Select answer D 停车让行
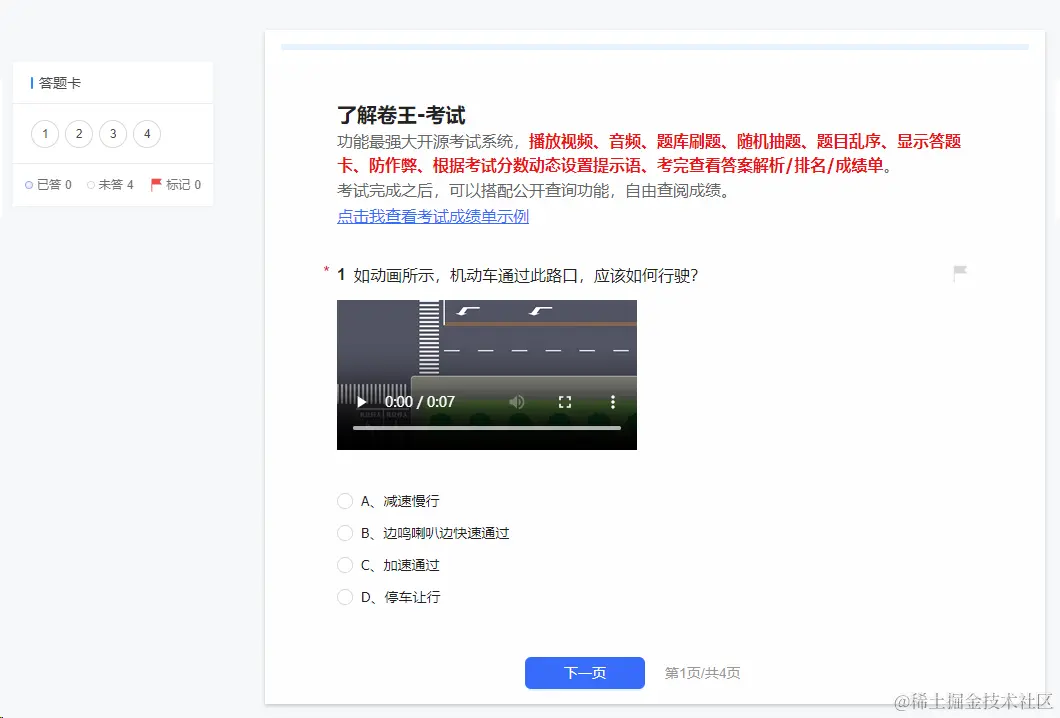The width and height of the screenshot is (1060, 718). [x=345, y=596]
